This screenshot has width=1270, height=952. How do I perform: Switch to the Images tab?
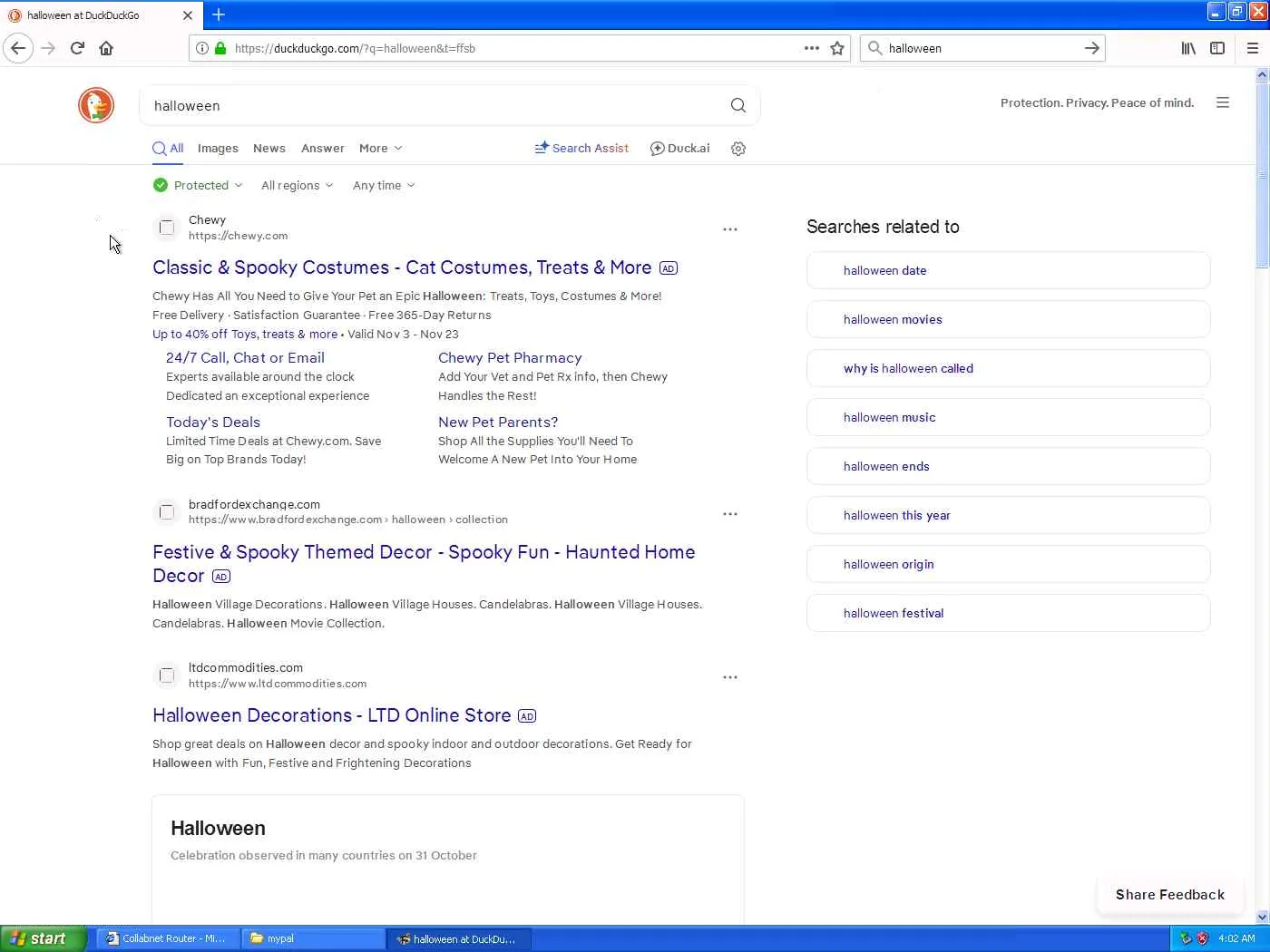click(x=218, y=149)
